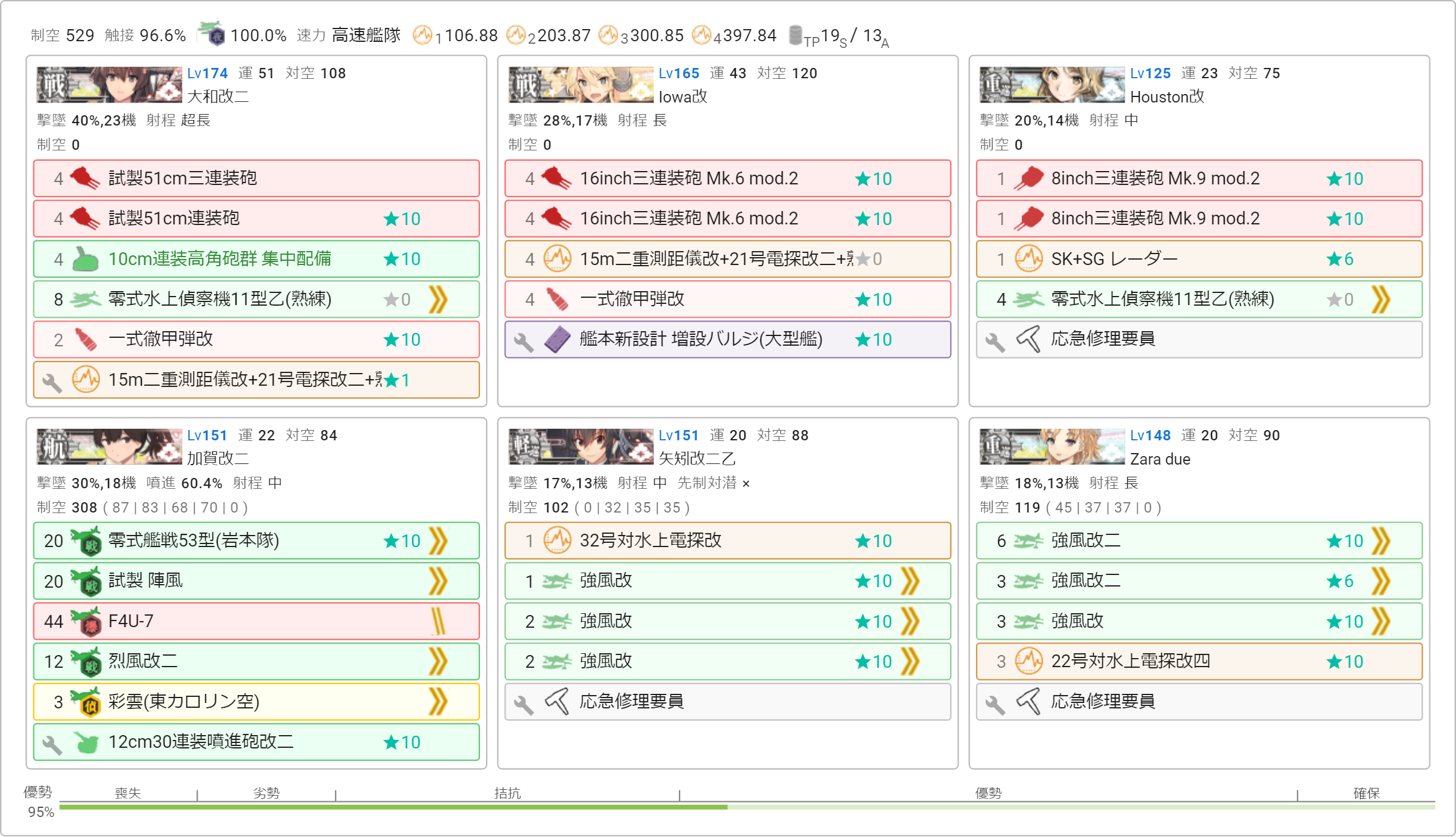Click the ★10 level on 12cm30連装噴進砲改二
This screenshot has height=837, width=1456.
402,742
